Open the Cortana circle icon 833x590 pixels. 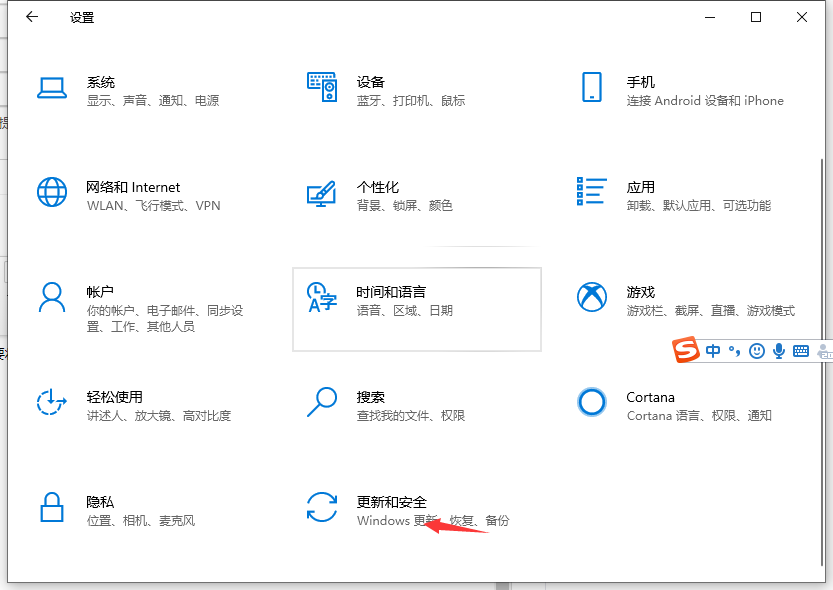click(x=592, y=402)
